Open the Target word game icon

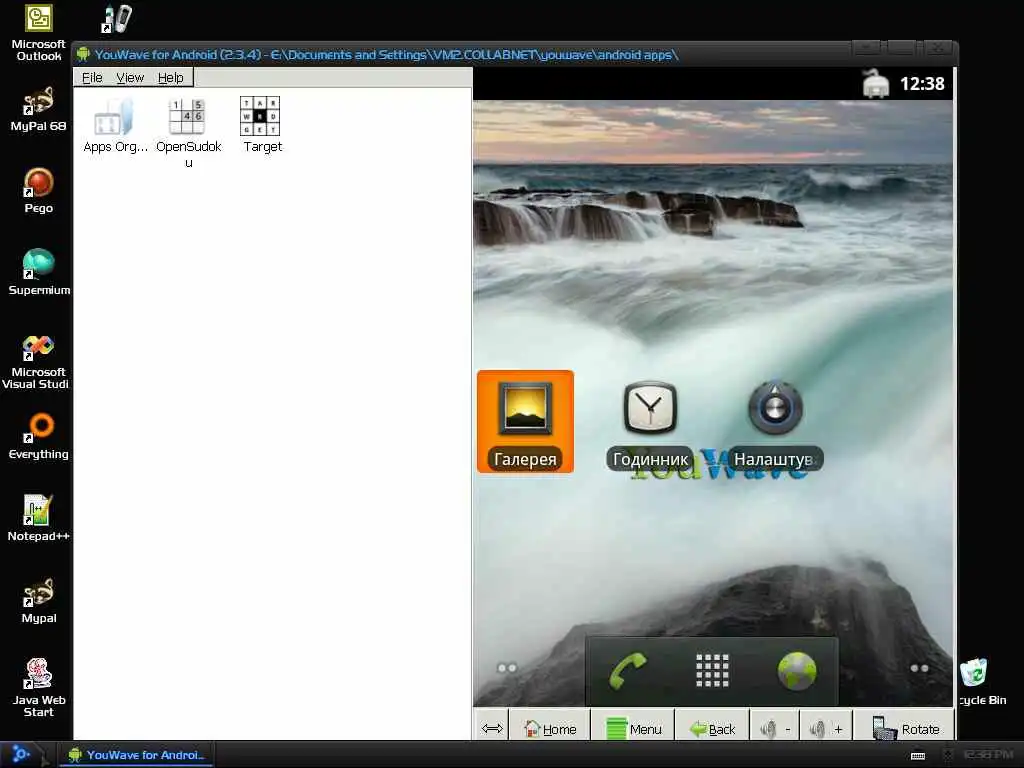[262, 126]
